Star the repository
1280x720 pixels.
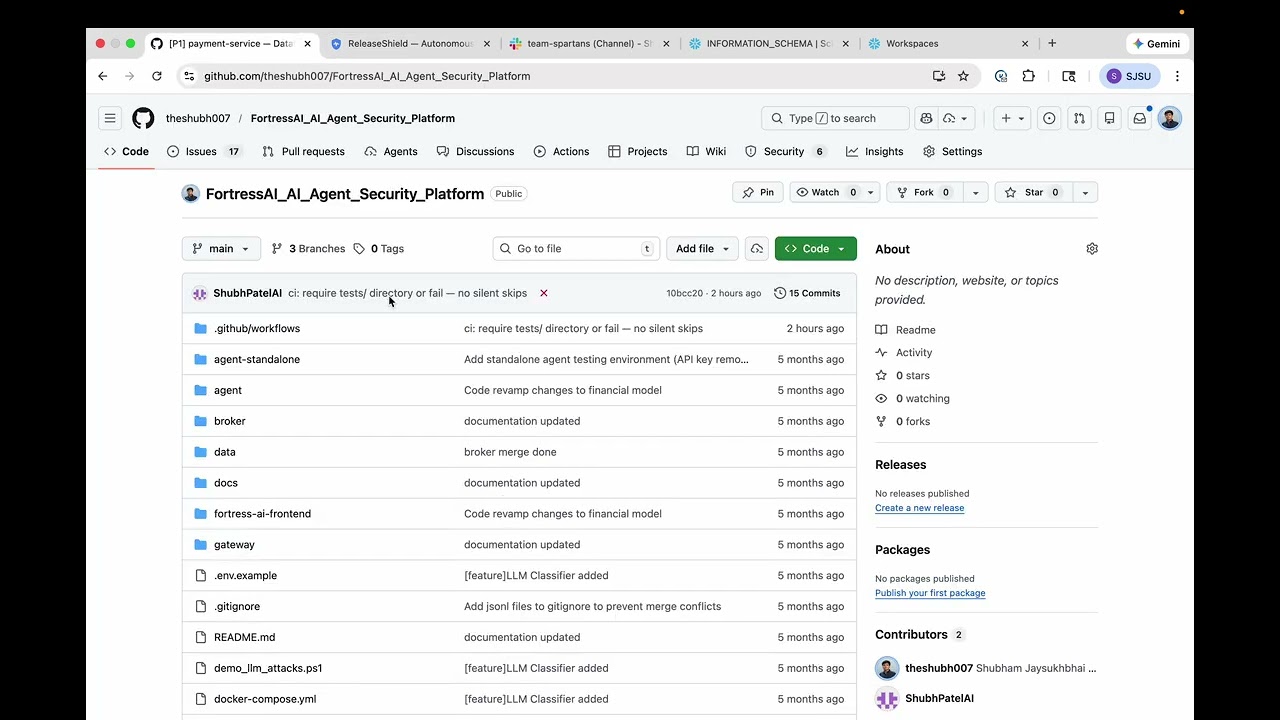1033,192
